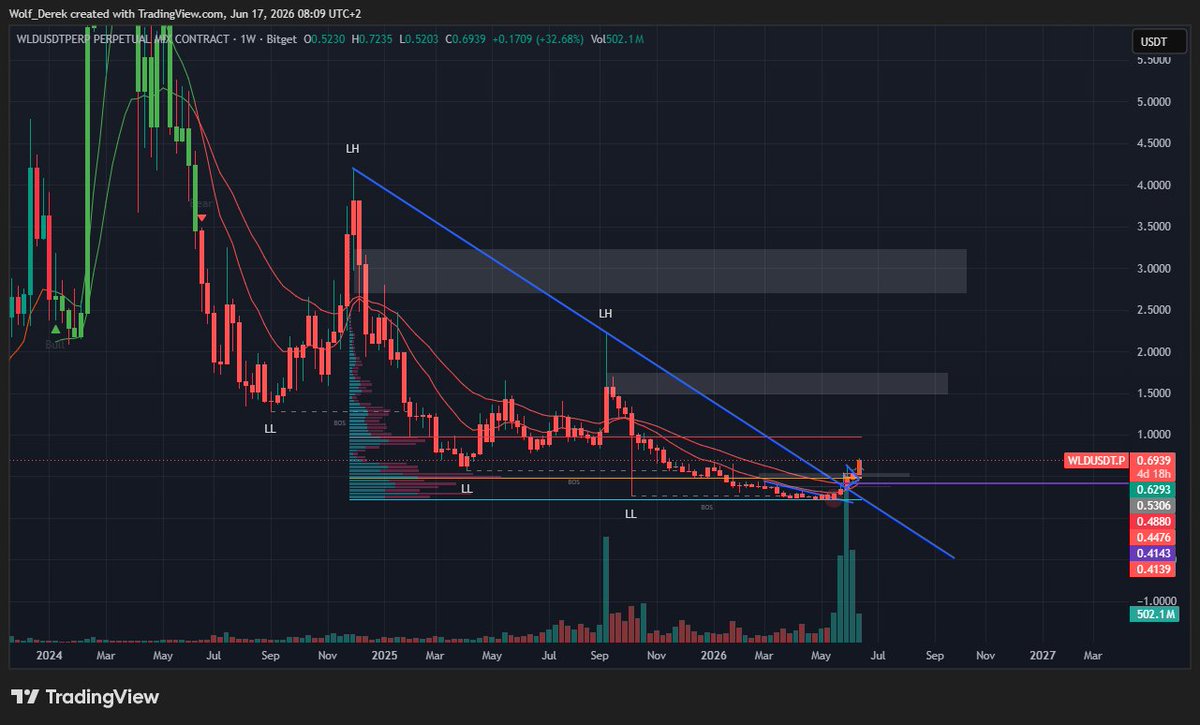
Task: Click the TradingView logo
Action: (x=85, y=697)
